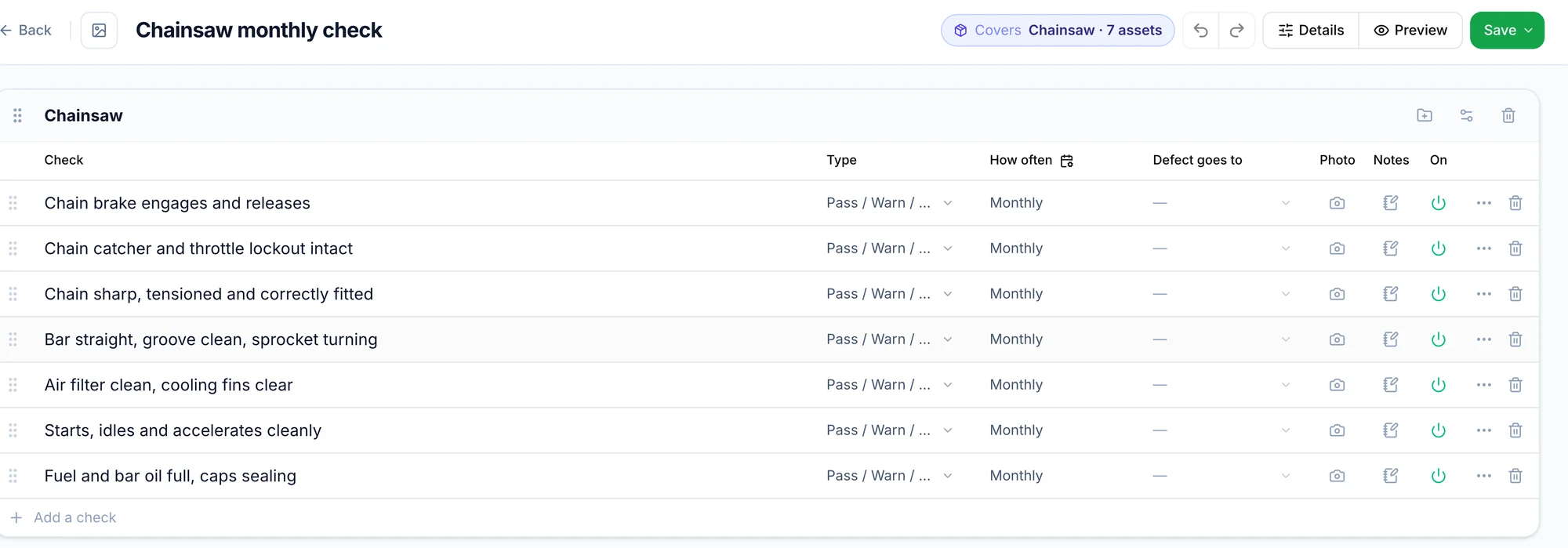
Task: Open the Details panel
Action: click(x=1311, y=31)
